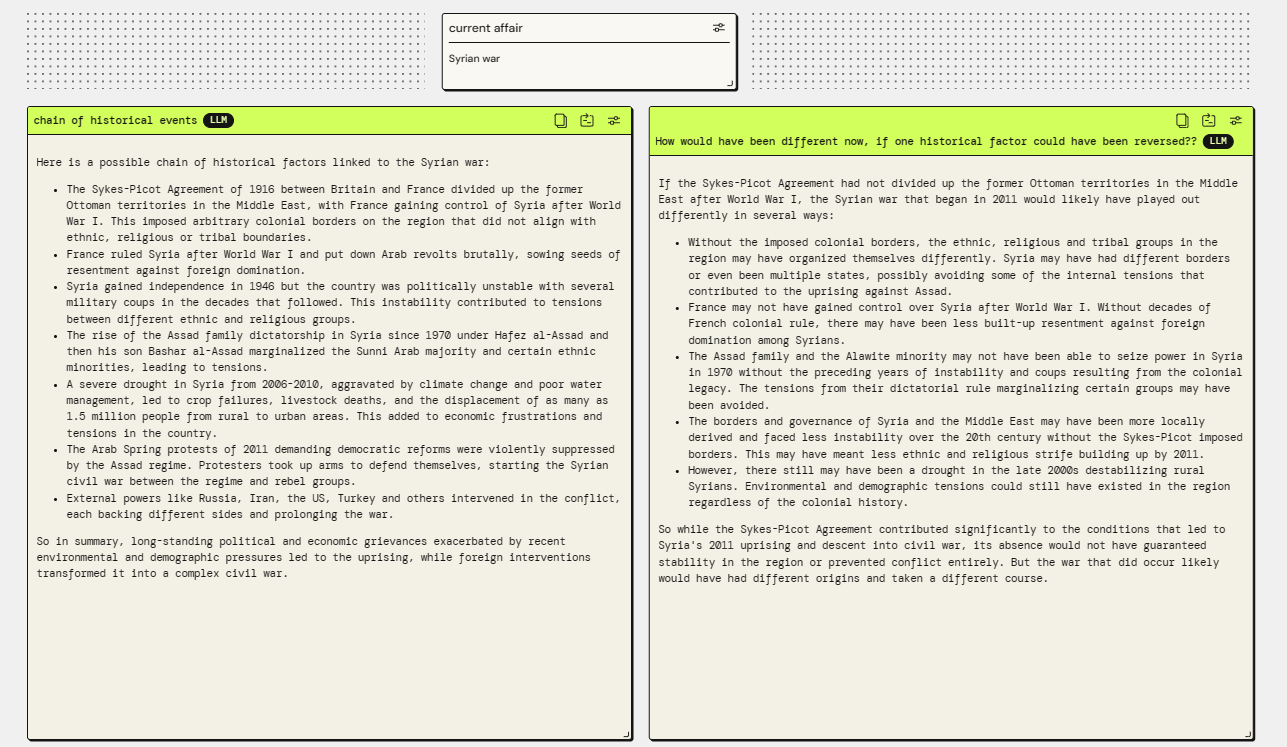Click the LLM badge beside chain of historical events
This screenshot has height=747, width=1287.
click(x=218, y=120)
